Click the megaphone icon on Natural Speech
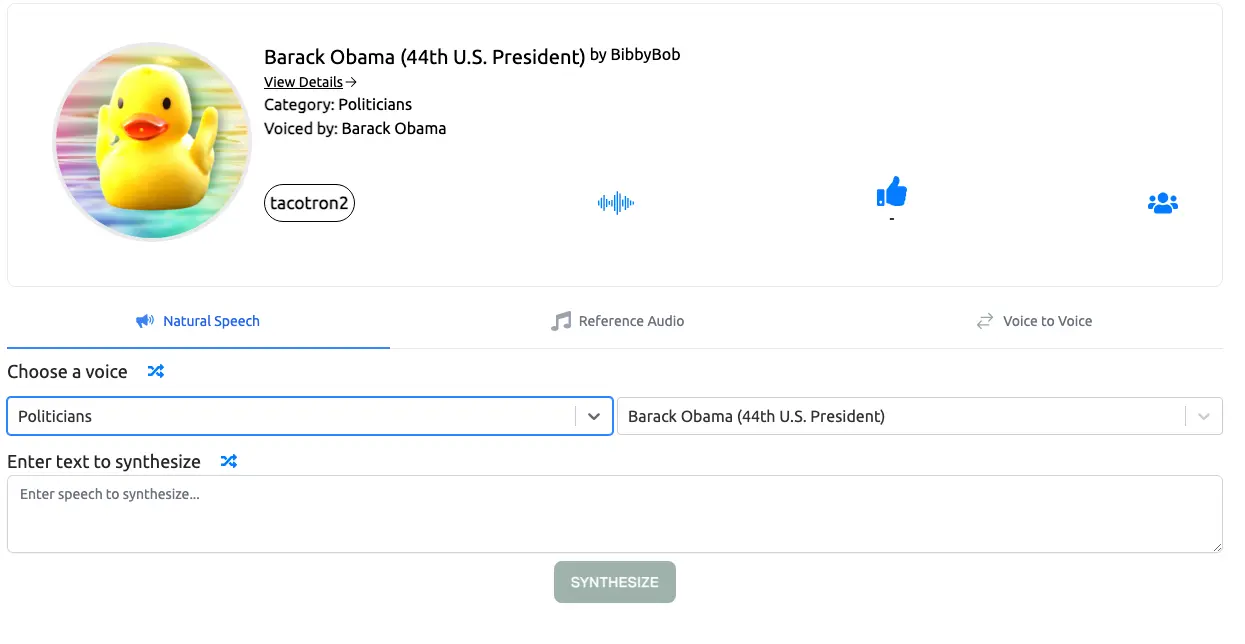The height and width of the screenshot is (644, 1245). click(x=145, y=321)
